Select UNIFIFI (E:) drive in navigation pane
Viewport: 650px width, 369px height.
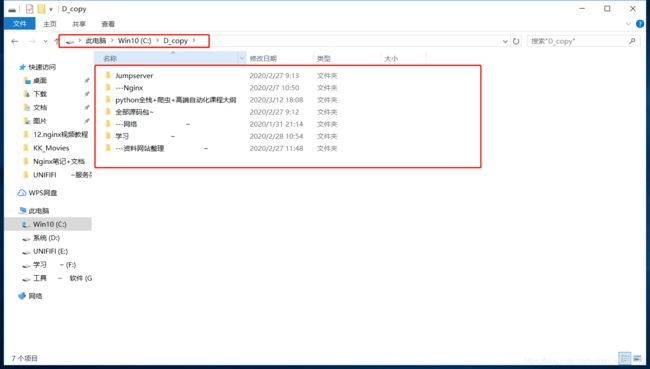click(50, 251)
